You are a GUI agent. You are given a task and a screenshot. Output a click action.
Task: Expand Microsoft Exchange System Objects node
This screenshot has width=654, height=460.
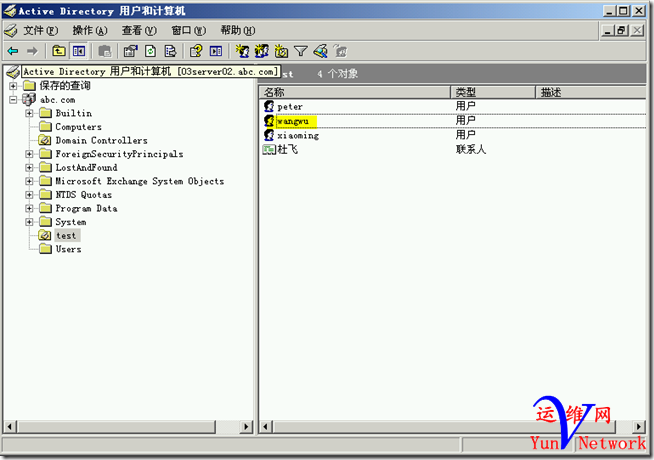29,181
